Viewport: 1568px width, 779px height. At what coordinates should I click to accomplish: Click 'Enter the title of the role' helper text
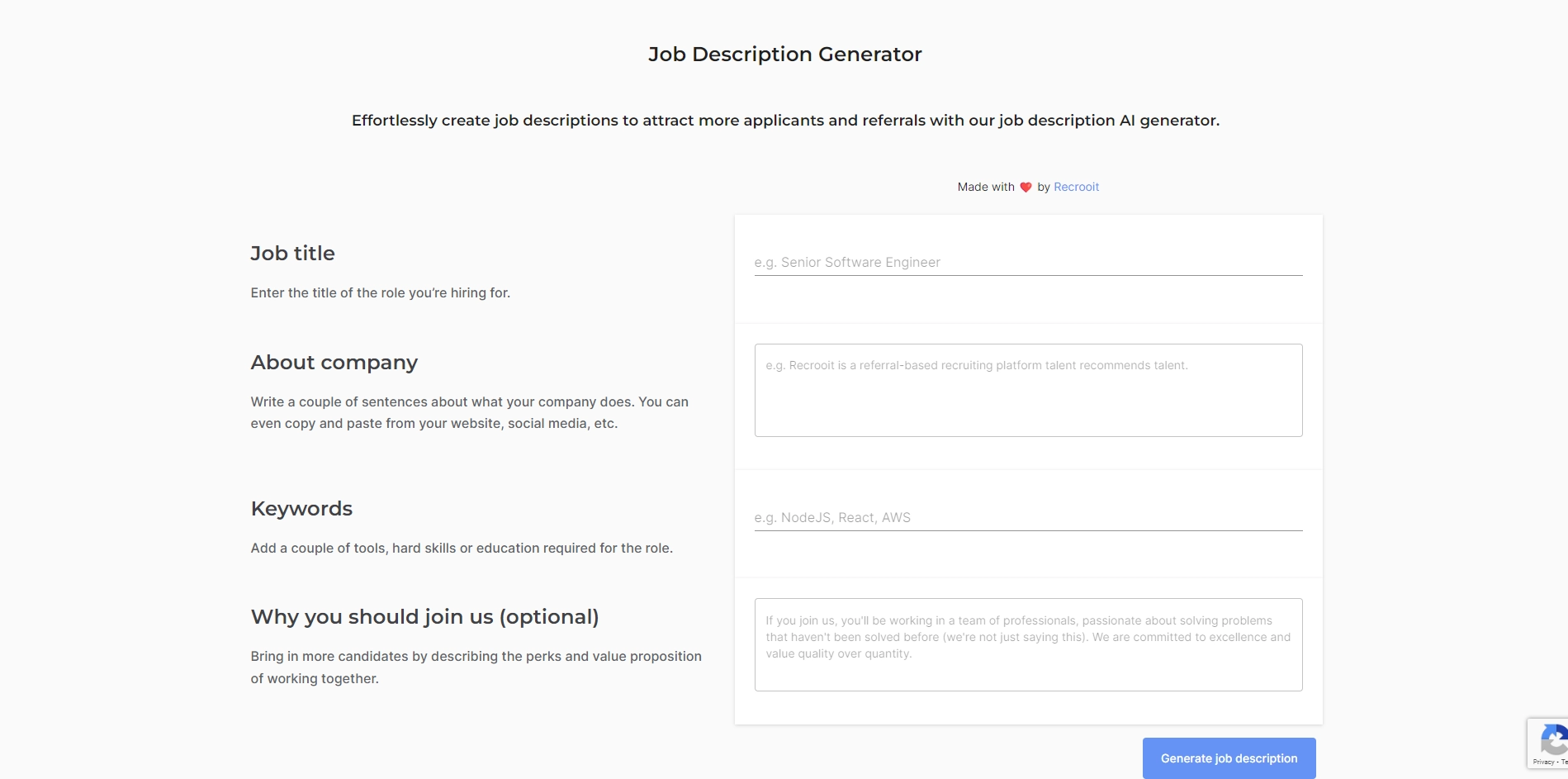click(x=381, y=293)
